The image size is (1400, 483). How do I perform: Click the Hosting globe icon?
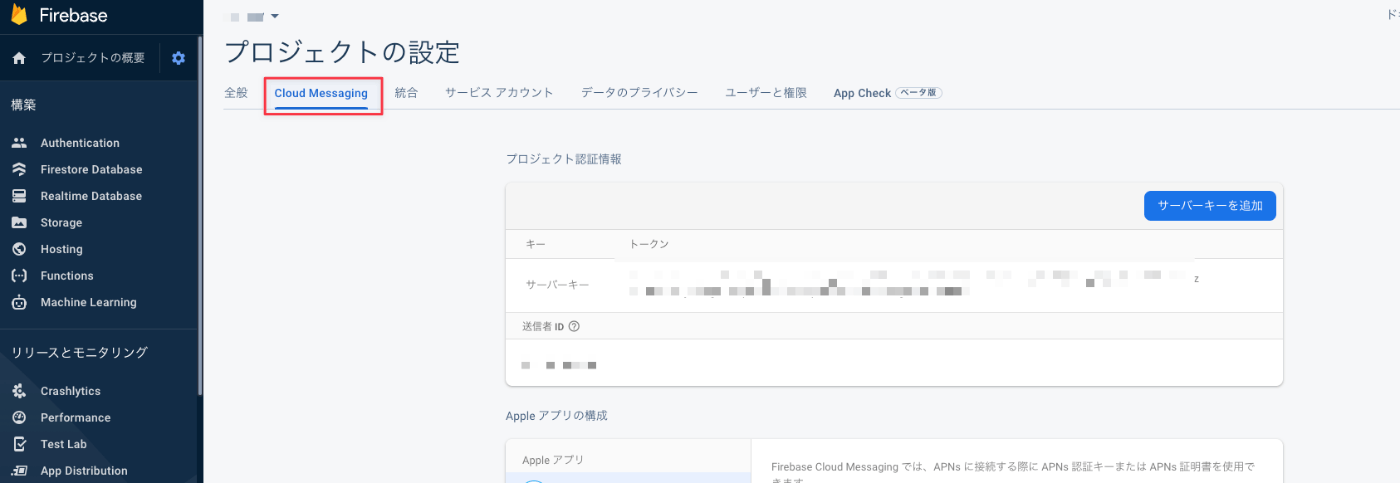(19, 249)
